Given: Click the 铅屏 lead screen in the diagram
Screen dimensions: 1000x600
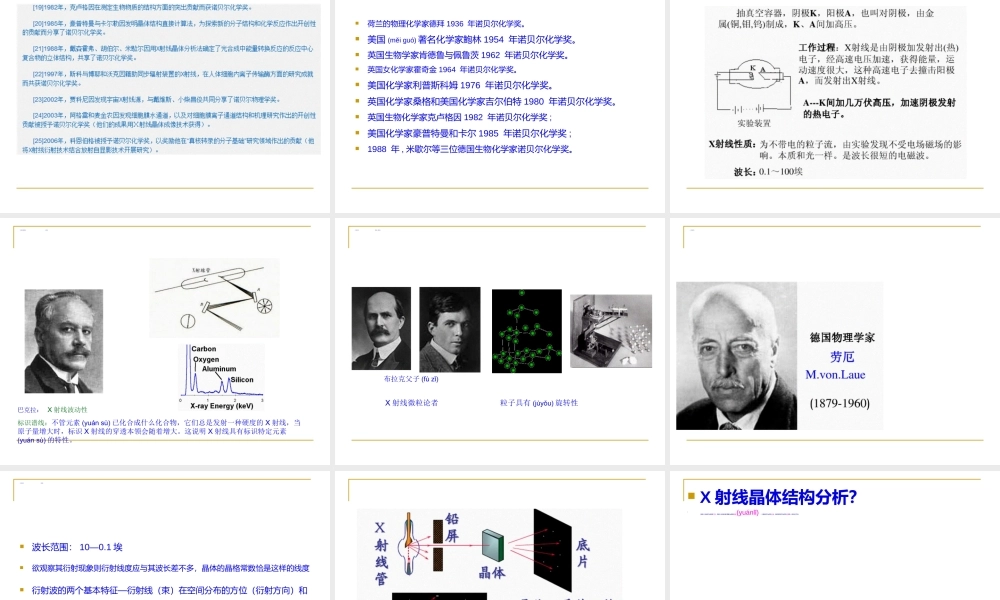Looking at the screenshot, I should click(437, 543).
